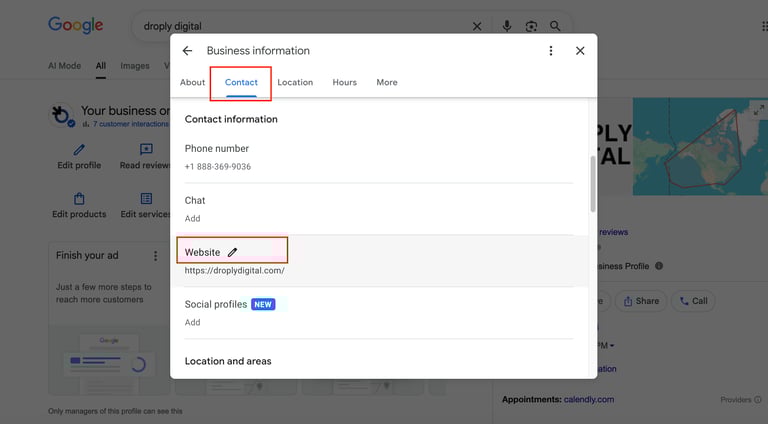Click the Contact information heading
Image resolution: width=768 pixels, height=424 pixels.
coord(231,119)
